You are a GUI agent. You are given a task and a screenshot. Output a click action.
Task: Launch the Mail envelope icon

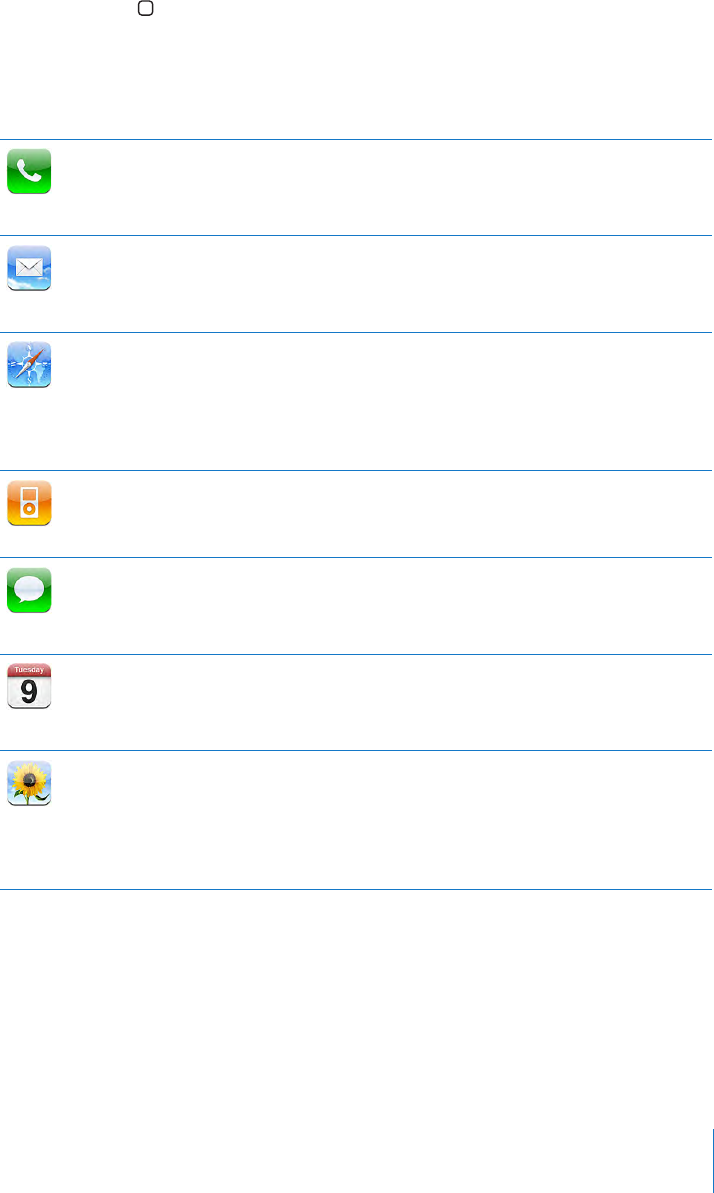[x=29, y=268]
